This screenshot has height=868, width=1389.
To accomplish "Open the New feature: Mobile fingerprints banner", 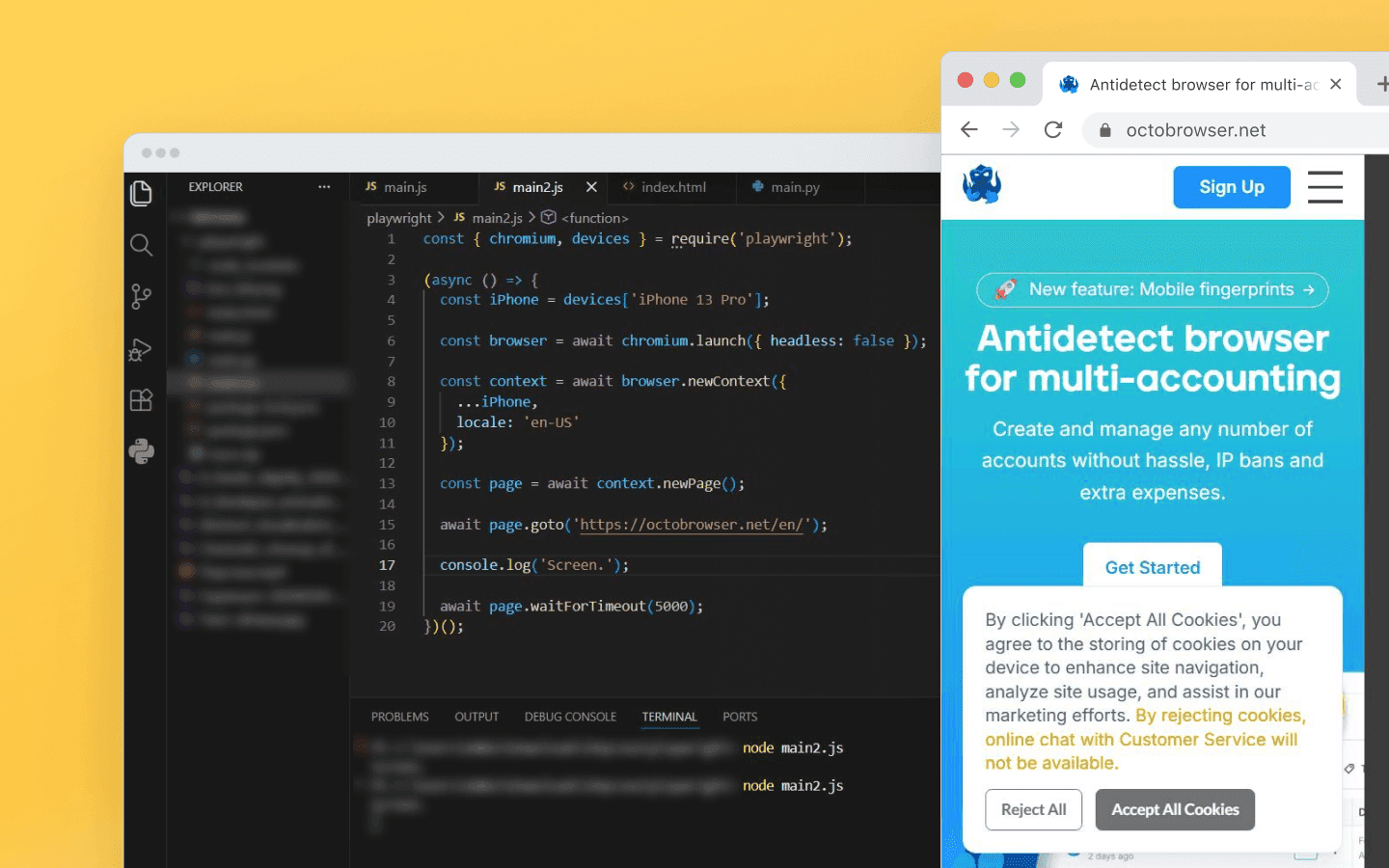I will (x=1153, y=289).
